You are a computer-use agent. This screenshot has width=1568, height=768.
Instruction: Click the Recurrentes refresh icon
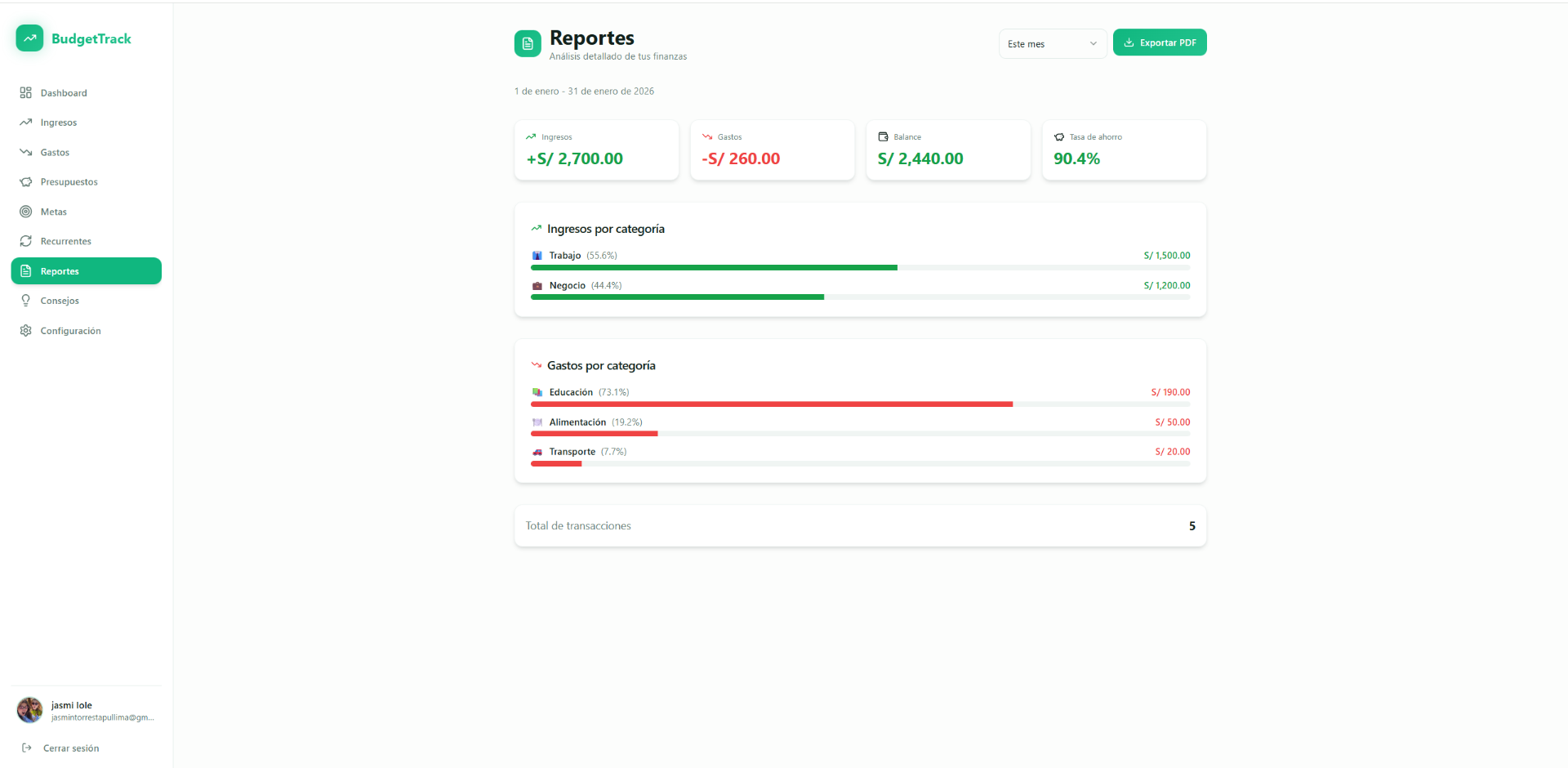[x=25, y=241]
